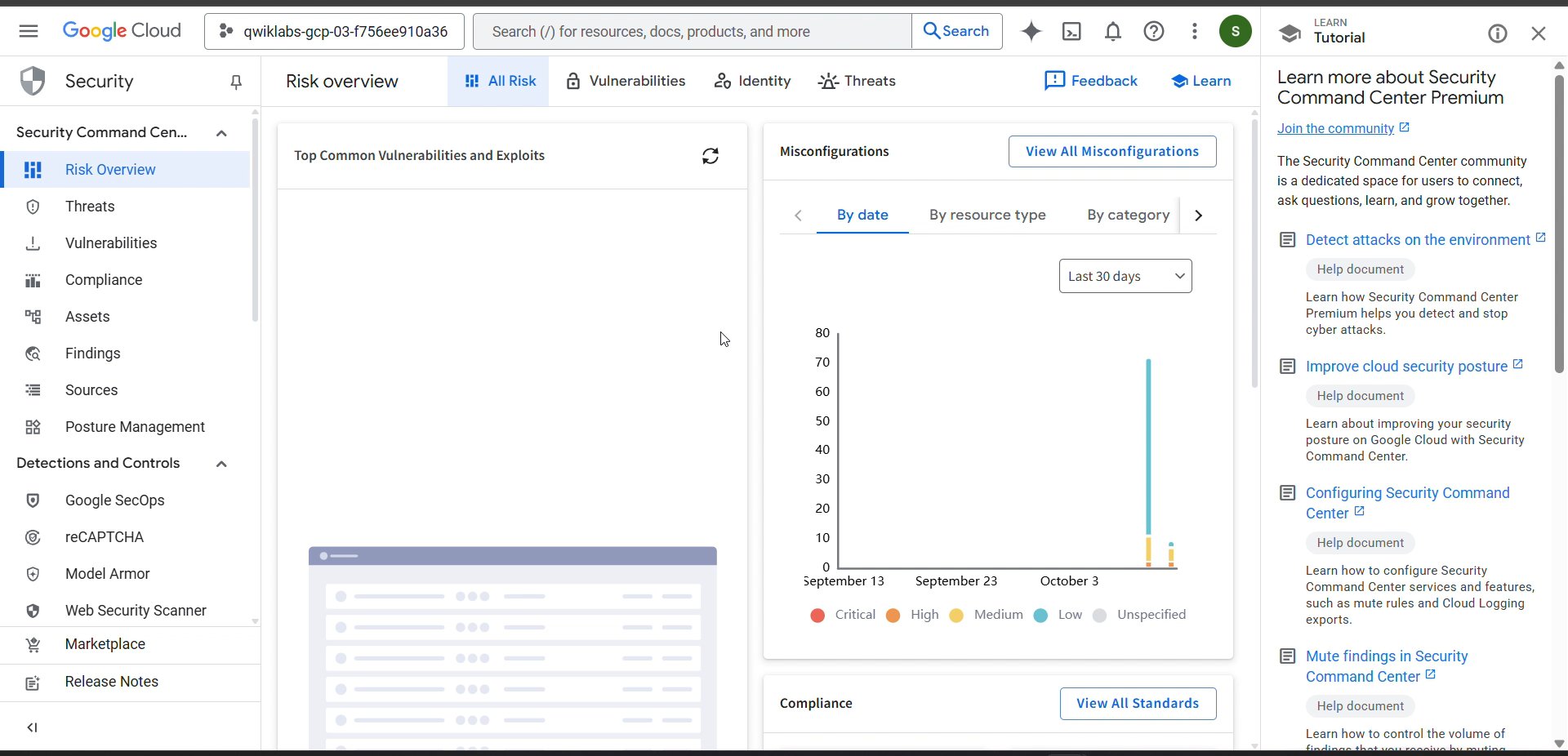Switch to the Identity tab
Screen dimensions: 1568x756
pos(752,81)
